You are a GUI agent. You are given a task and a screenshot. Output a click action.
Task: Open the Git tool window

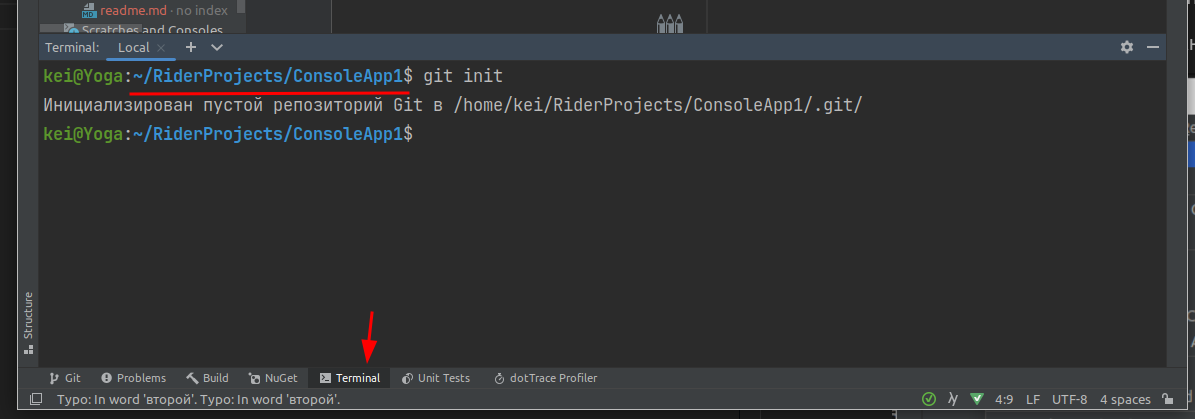pos(65,378)
